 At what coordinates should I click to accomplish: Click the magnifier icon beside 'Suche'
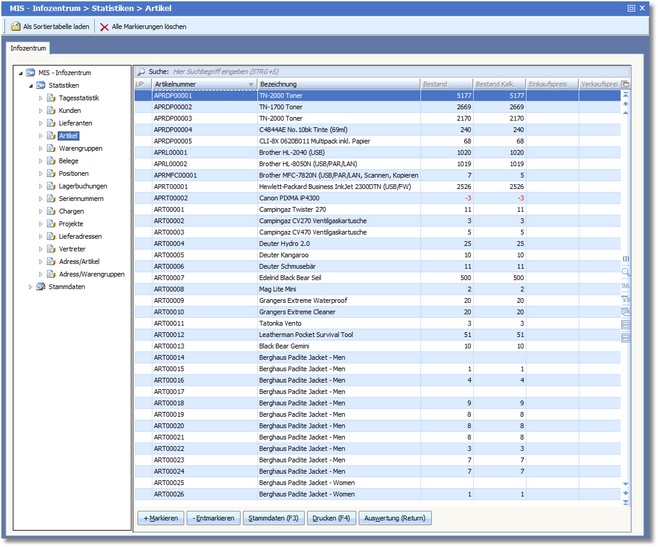coord(140,72)
